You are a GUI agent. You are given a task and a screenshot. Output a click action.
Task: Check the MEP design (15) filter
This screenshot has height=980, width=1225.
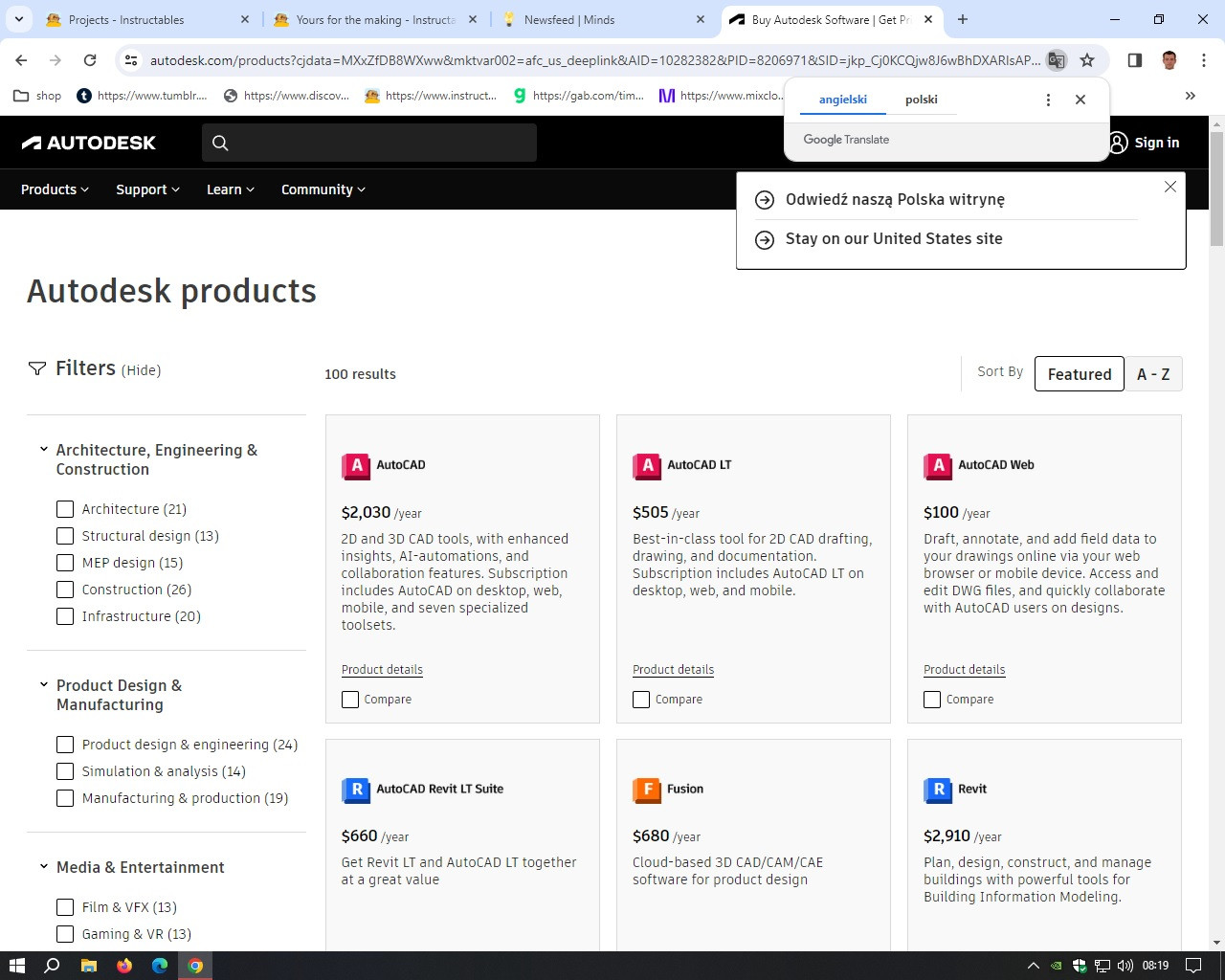click(x=65, y=563)
